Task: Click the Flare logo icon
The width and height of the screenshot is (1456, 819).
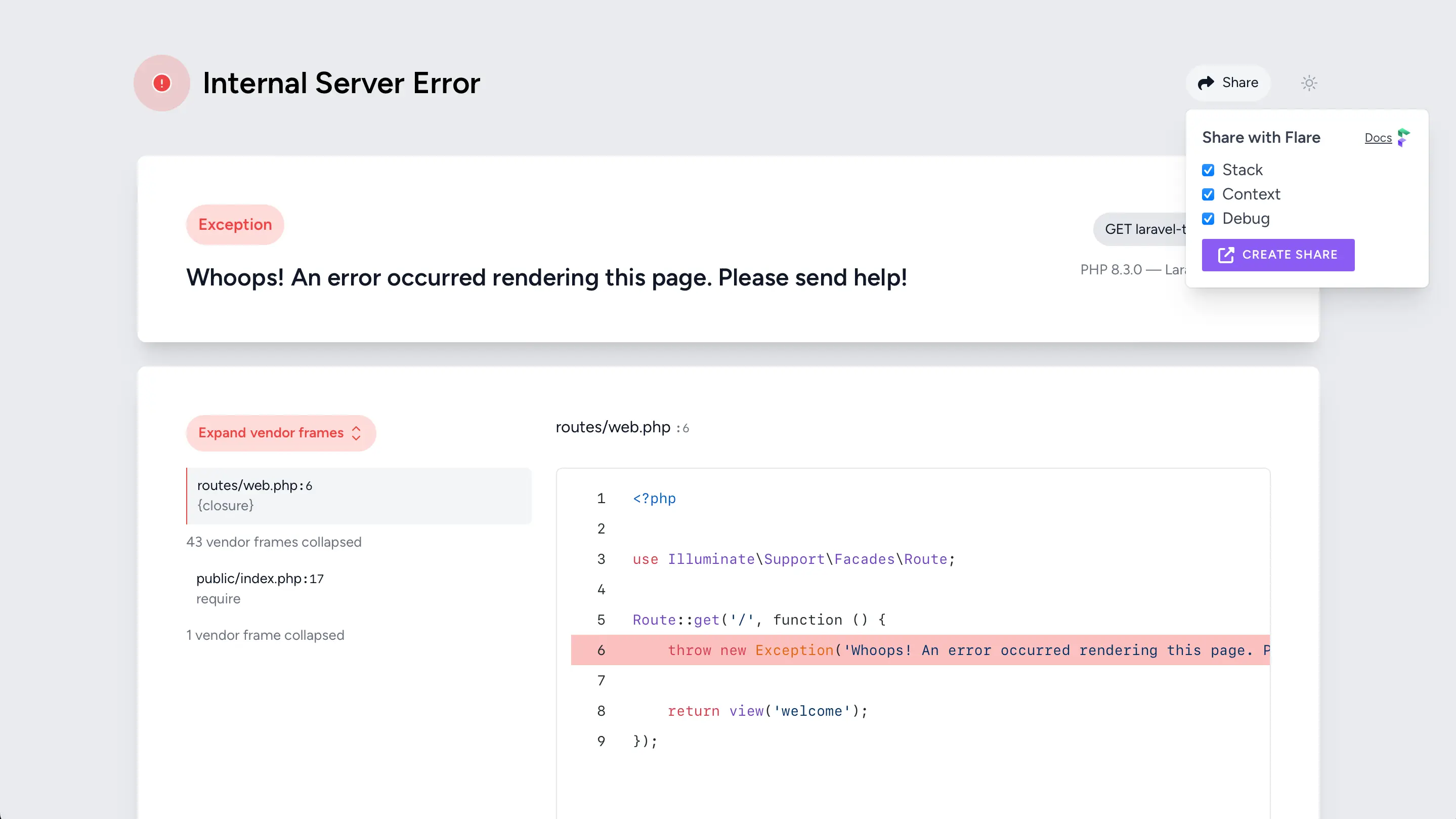Action: pyautogui.click(x=1403, y=138)
